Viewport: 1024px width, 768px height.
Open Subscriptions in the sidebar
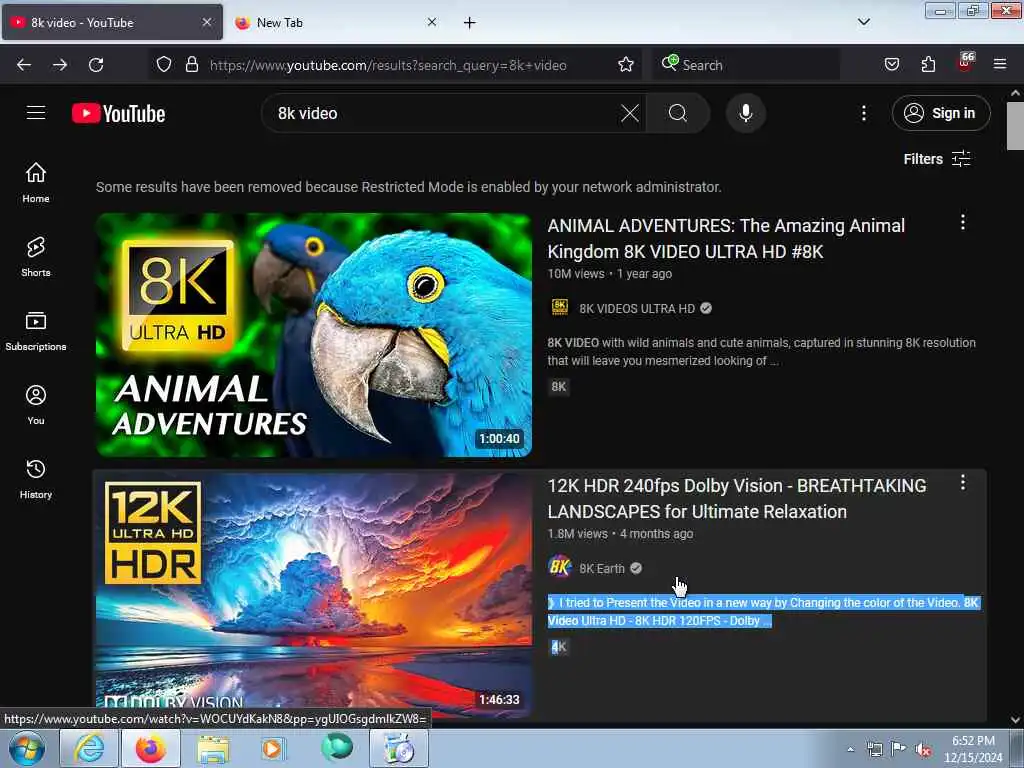[x=36, y=330]
